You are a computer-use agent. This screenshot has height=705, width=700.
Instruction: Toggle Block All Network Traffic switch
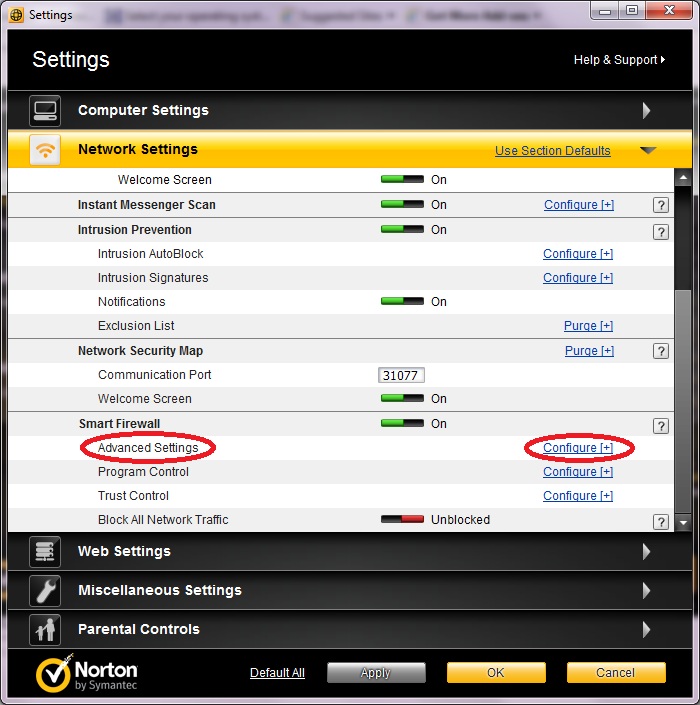point(402,519)
